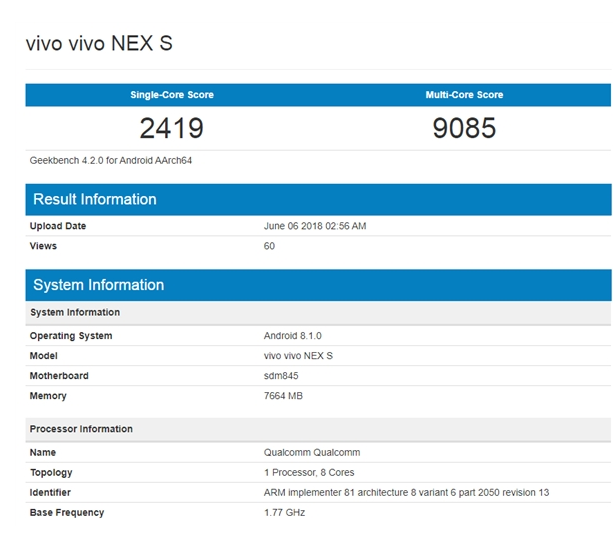Select the 'June 06 2018 02:56 AM' value
Image resolution: width=613 pixels, height=538 pixels.
pos(315,226)
